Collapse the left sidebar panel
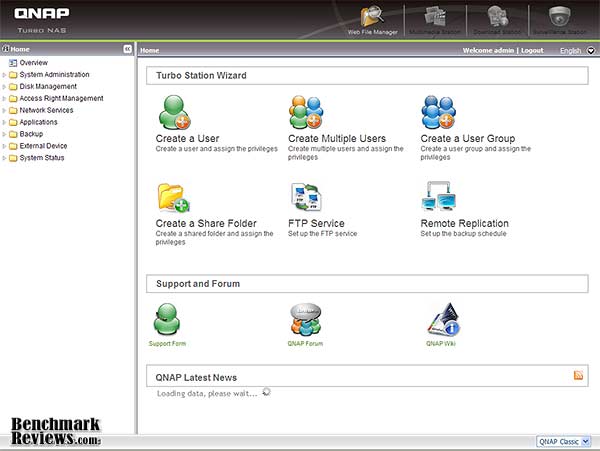This screenshot has height=451, width=600. click(127, 49)
